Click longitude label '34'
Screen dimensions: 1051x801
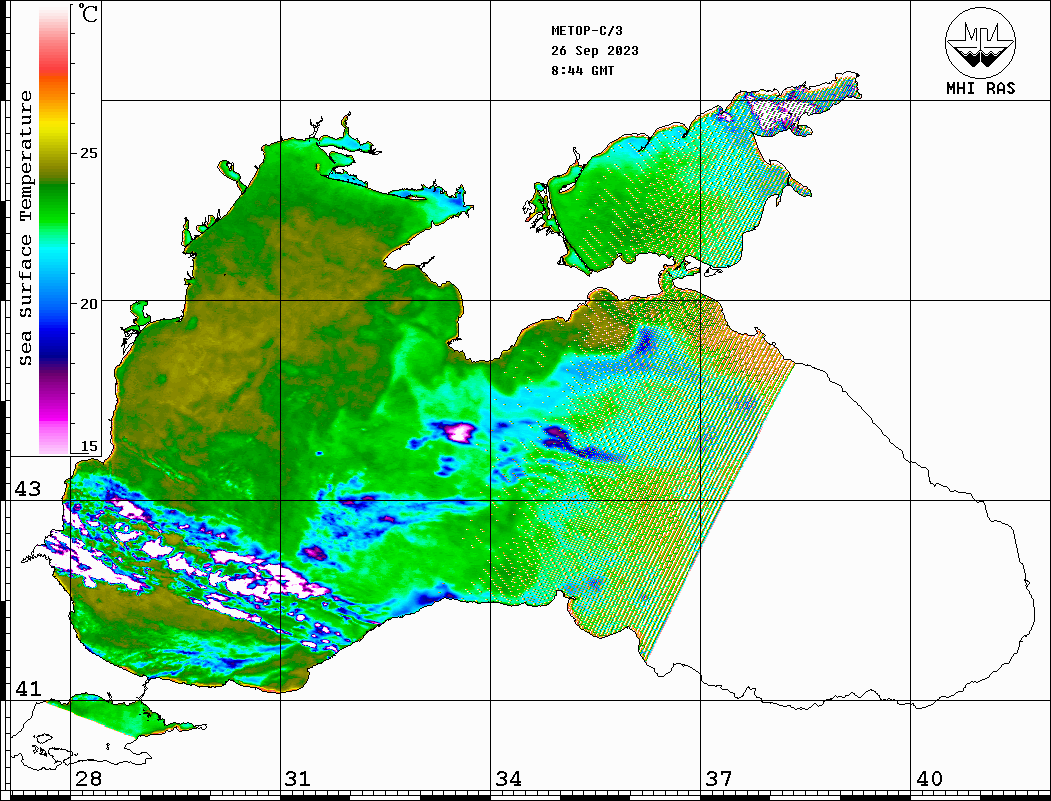click(509, 779)
